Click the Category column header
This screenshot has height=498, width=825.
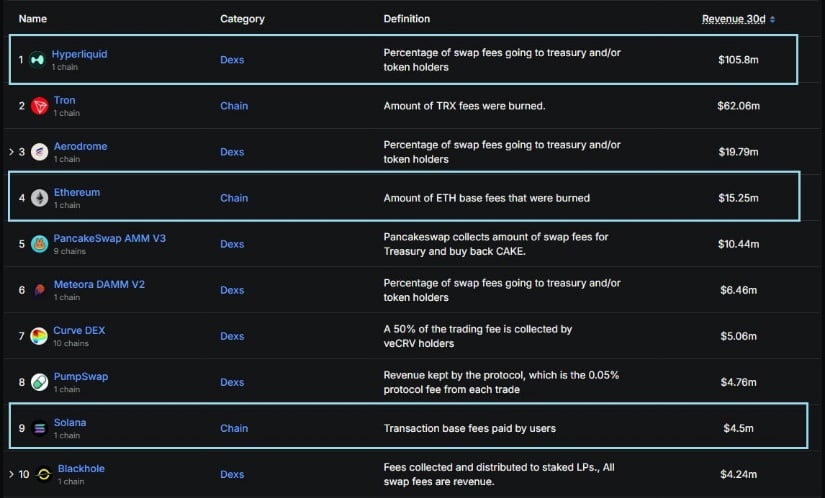[242, 19]
